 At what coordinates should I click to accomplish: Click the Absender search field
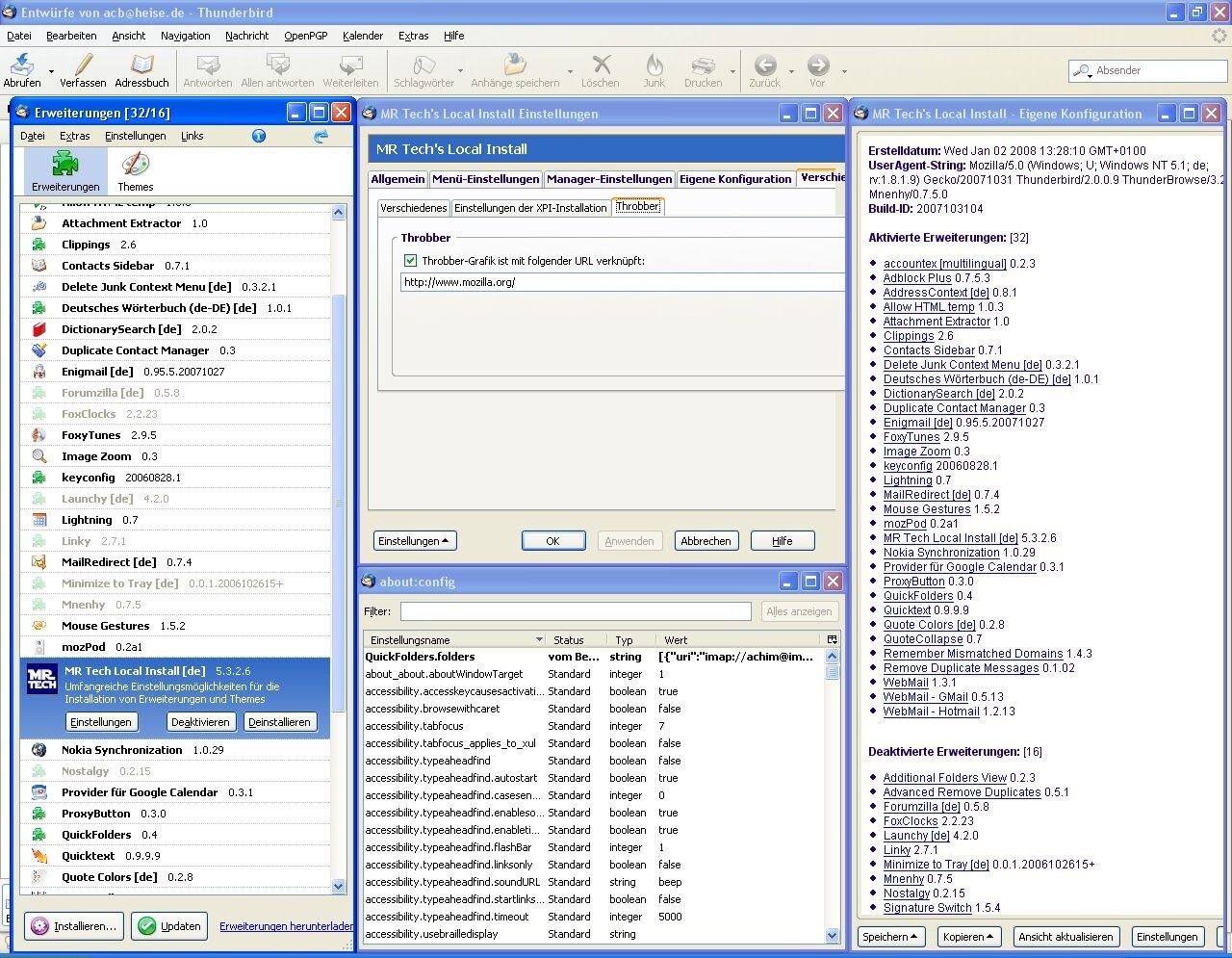[x=1146, y=70]
